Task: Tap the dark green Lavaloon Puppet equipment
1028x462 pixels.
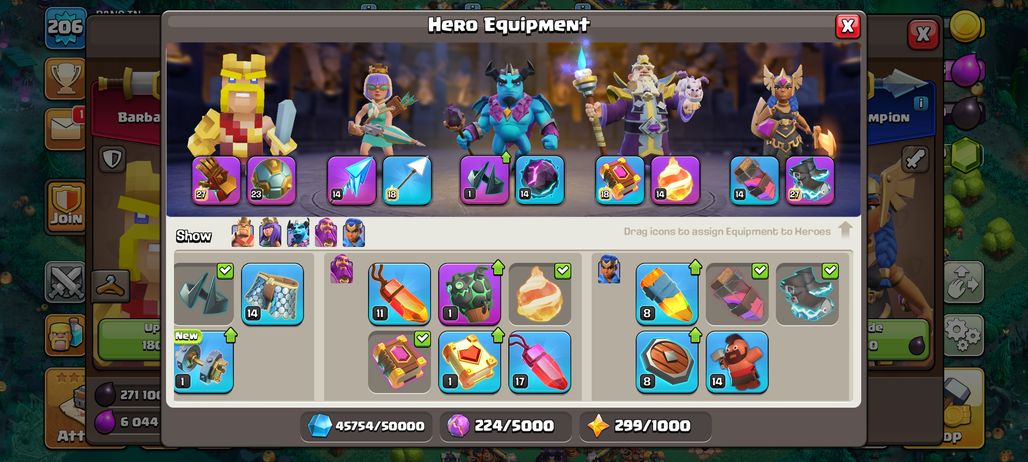Action: tap(469, 294)
